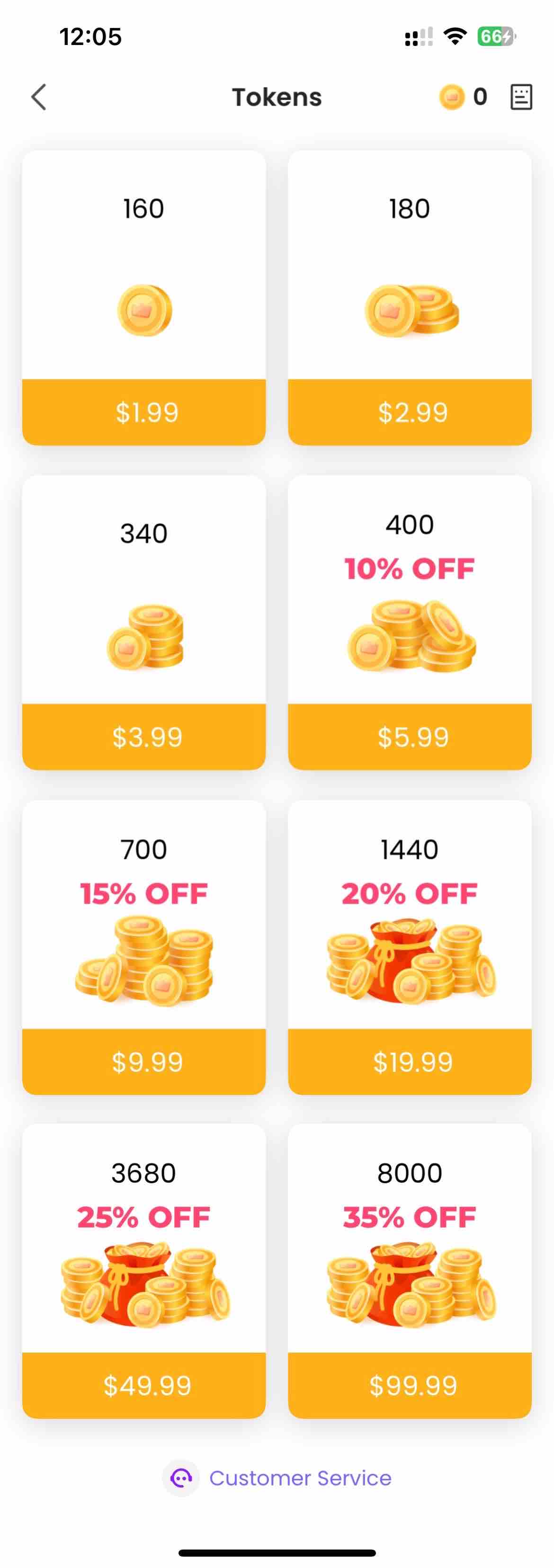Tap the coin stack for 340 tokens
The image size is (554, 1568).
pyautogui.click(x=145, y=637)
